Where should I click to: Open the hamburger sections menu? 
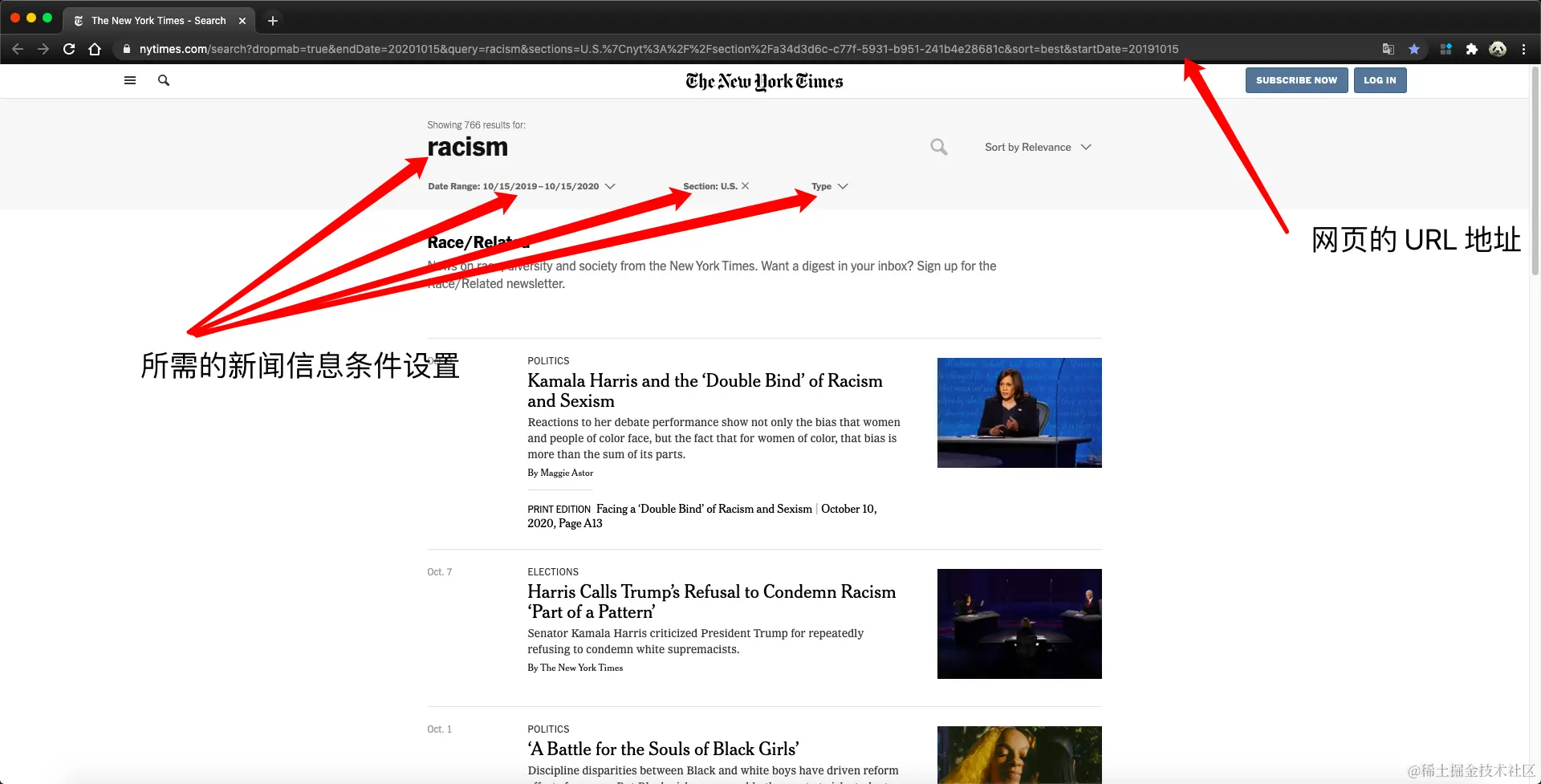click(130, 80)
